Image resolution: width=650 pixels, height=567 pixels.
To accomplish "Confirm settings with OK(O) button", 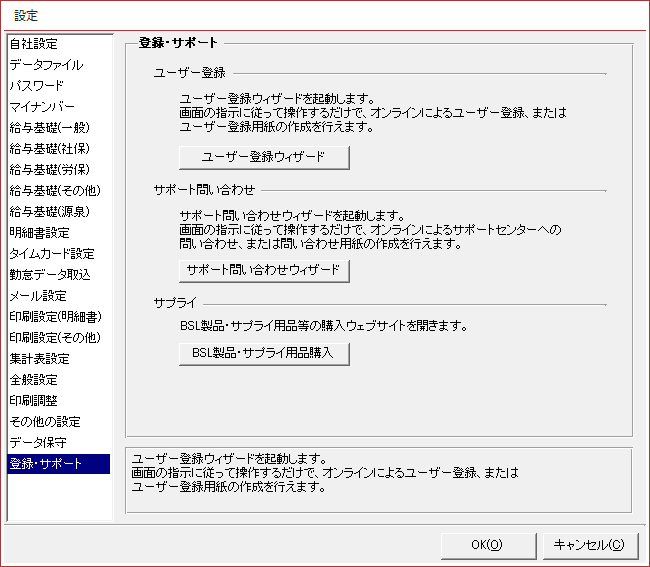I will click(486, 544).
